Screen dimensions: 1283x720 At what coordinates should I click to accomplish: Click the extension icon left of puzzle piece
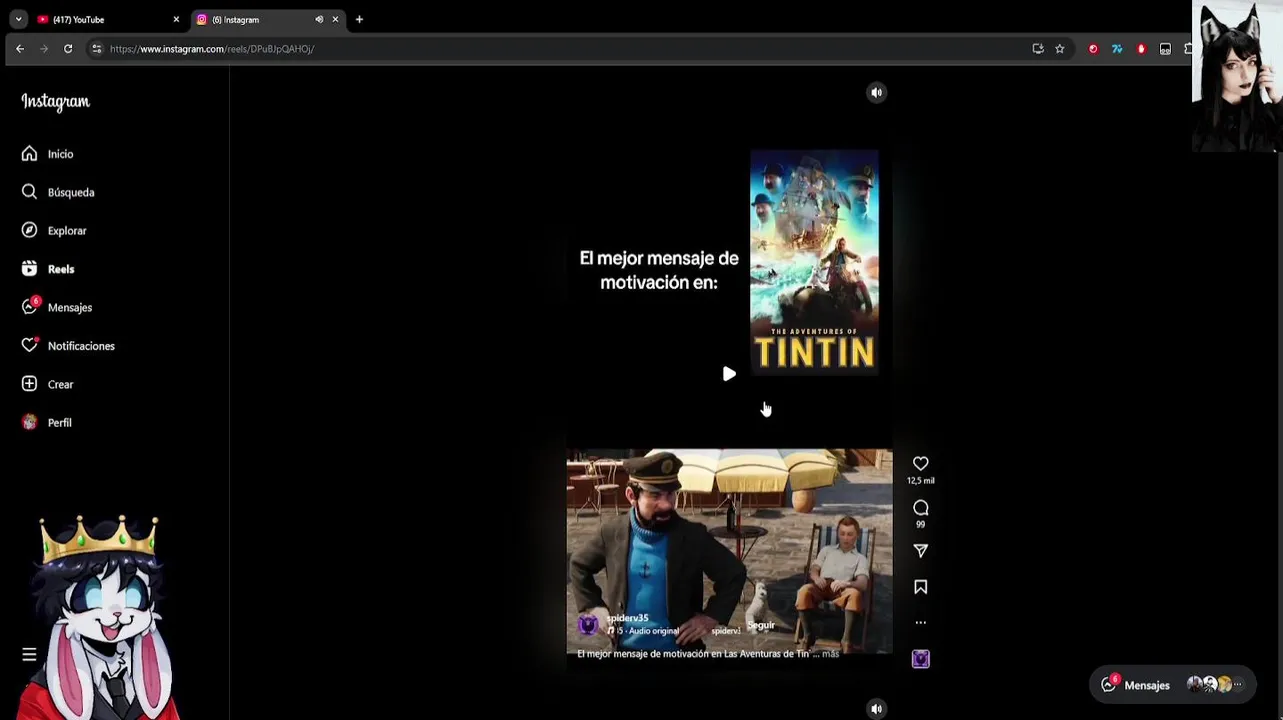1165,48
